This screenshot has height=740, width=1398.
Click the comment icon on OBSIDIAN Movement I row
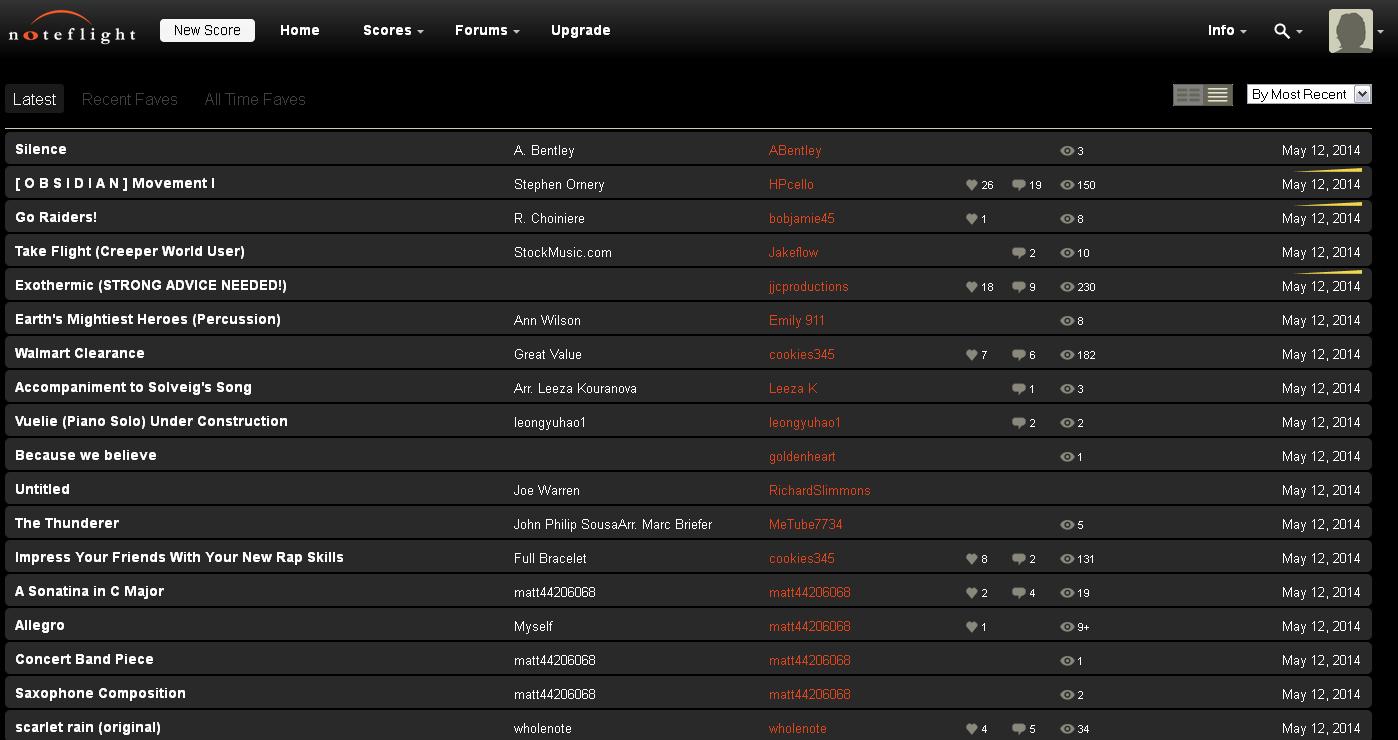(x=1018, y=185)
